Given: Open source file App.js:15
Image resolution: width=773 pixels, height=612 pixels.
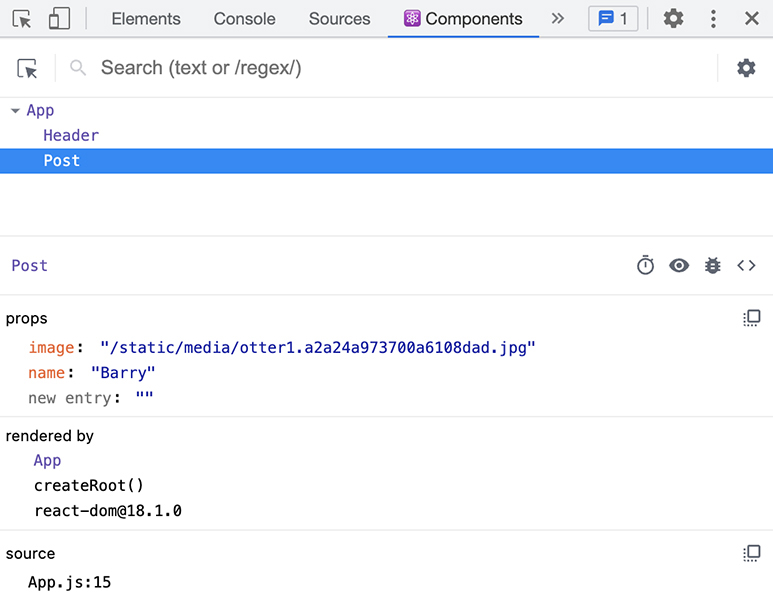Looking at the screenshot, I should [70, 582].
